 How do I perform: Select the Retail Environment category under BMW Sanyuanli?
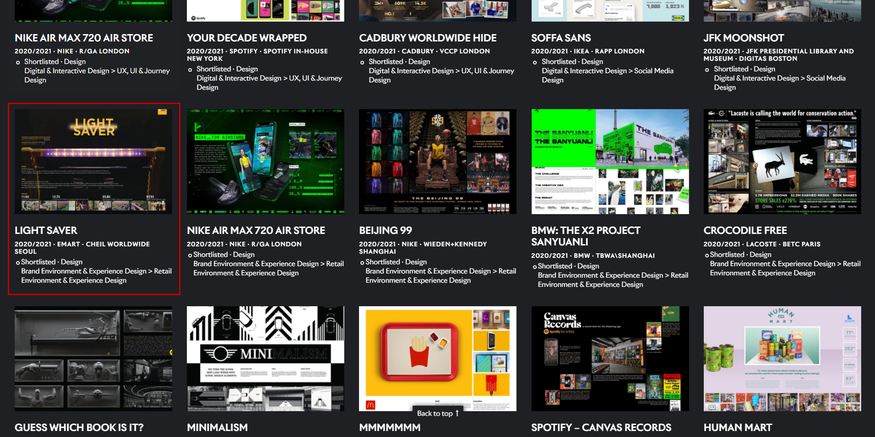613,280
